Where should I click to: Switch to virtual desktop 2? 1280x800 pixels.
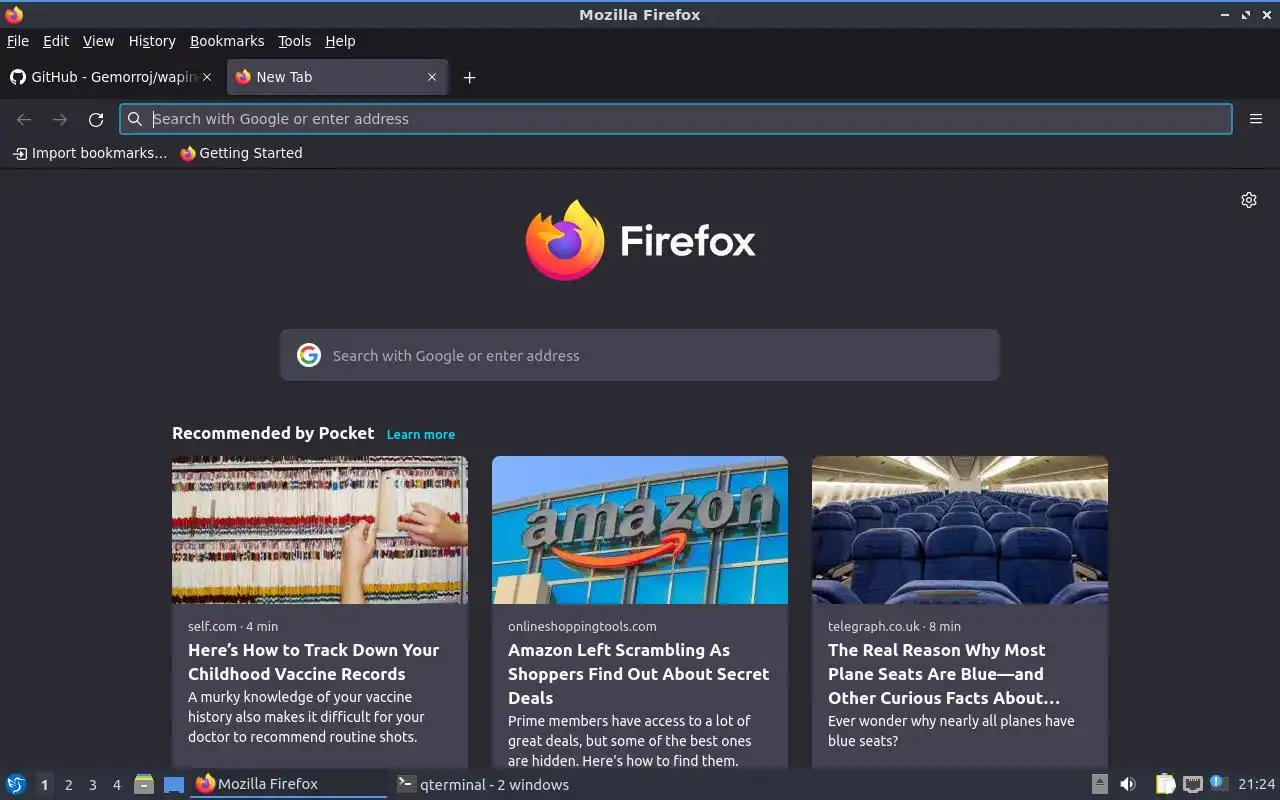68,785
